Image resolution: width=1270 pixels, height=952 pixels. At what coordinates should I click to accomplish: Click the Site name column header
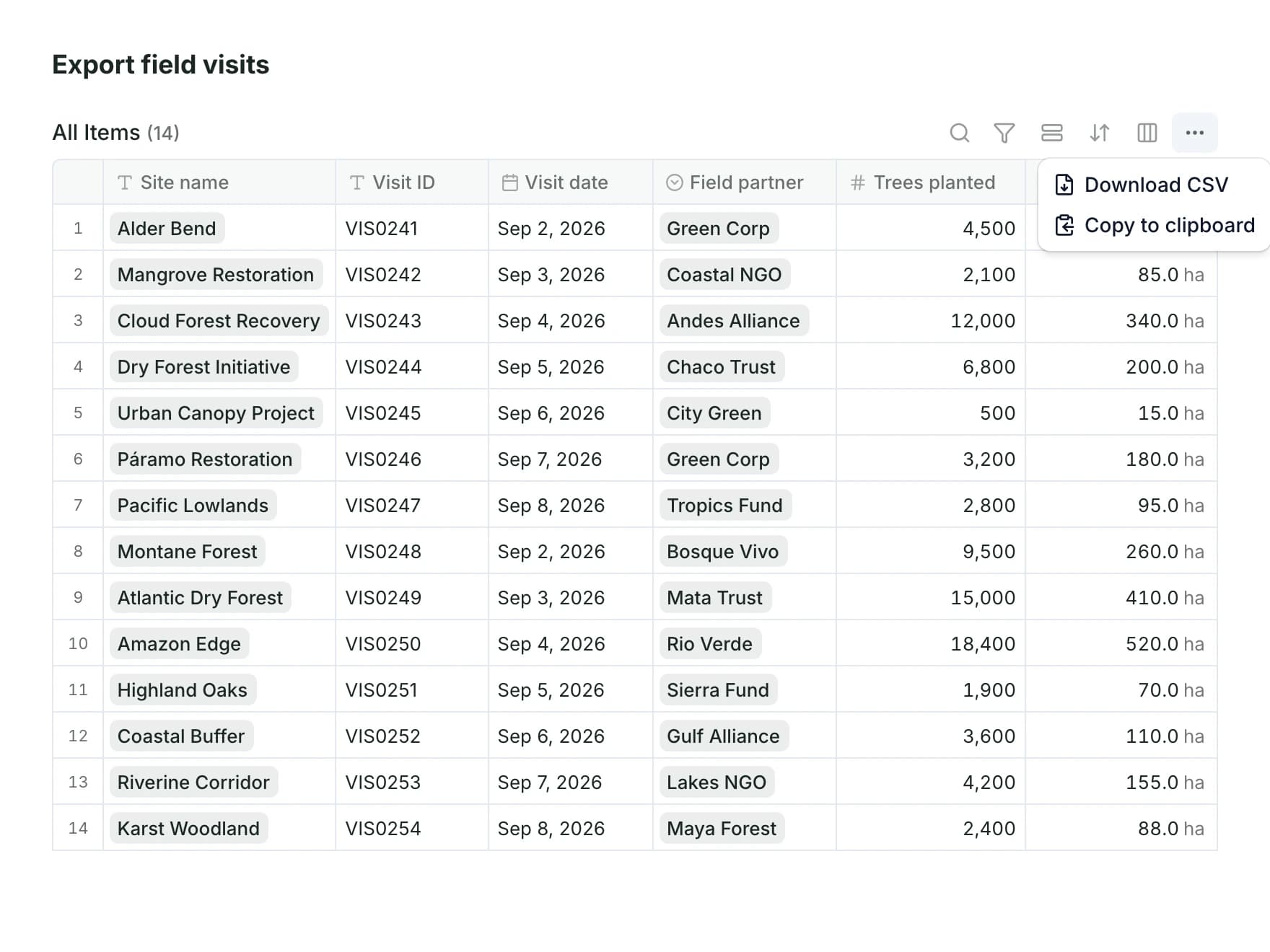219,182
